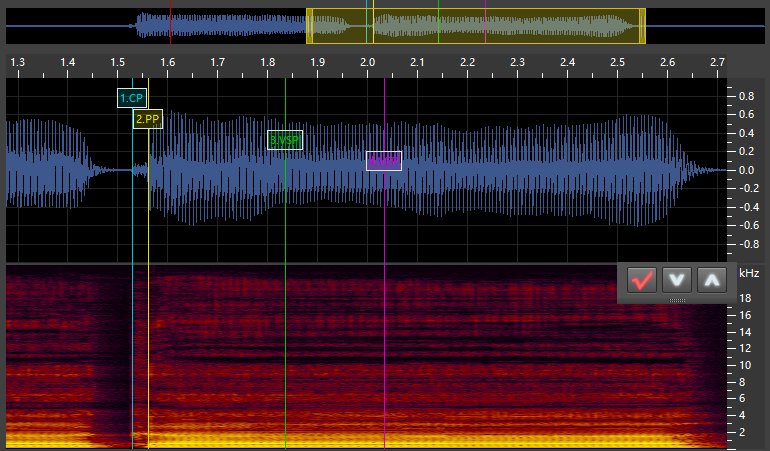Click the red checkmark confirm button

641,280
